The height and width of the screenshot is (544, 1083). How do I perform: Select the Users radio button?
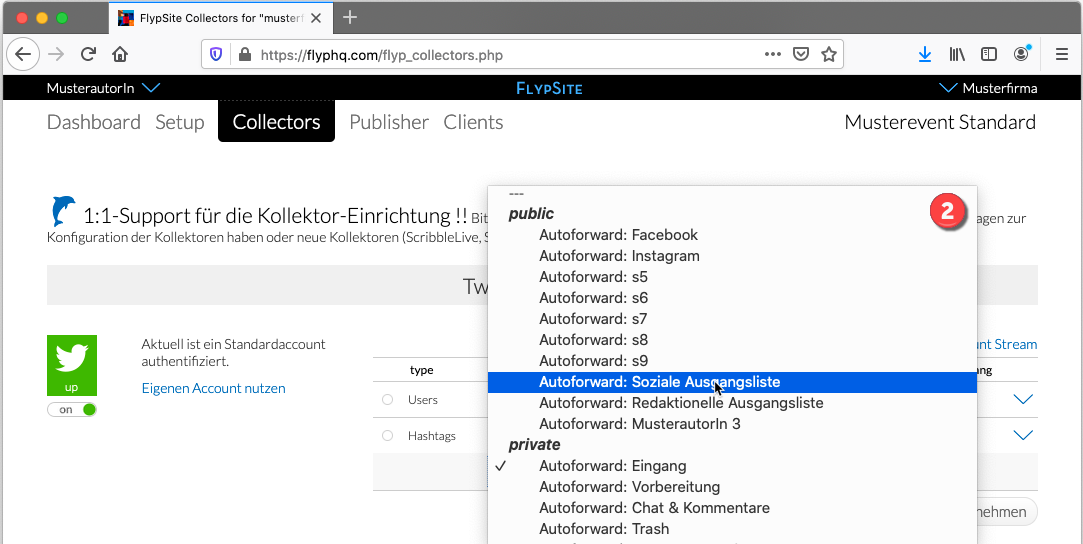(388, 400)
